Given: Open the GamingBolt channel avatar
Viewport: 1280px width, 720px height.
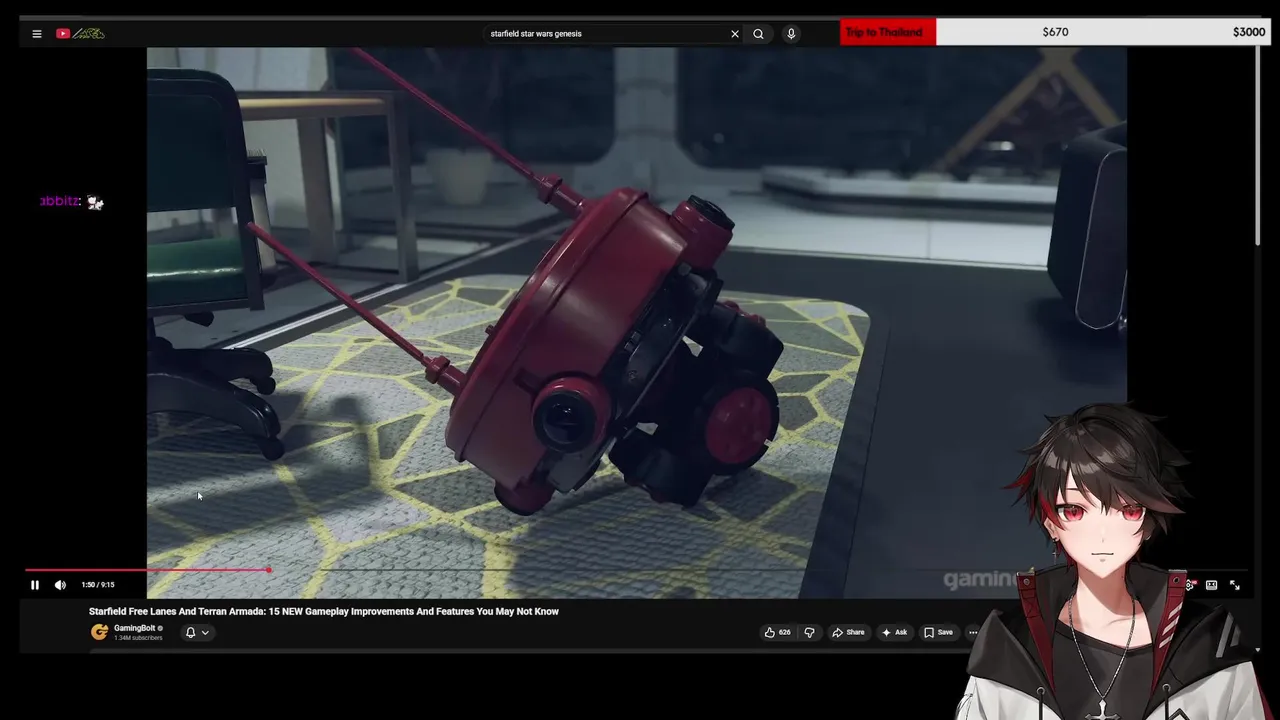Looking at the screenshot, I should pyautogui.click(x=99, y=632).
